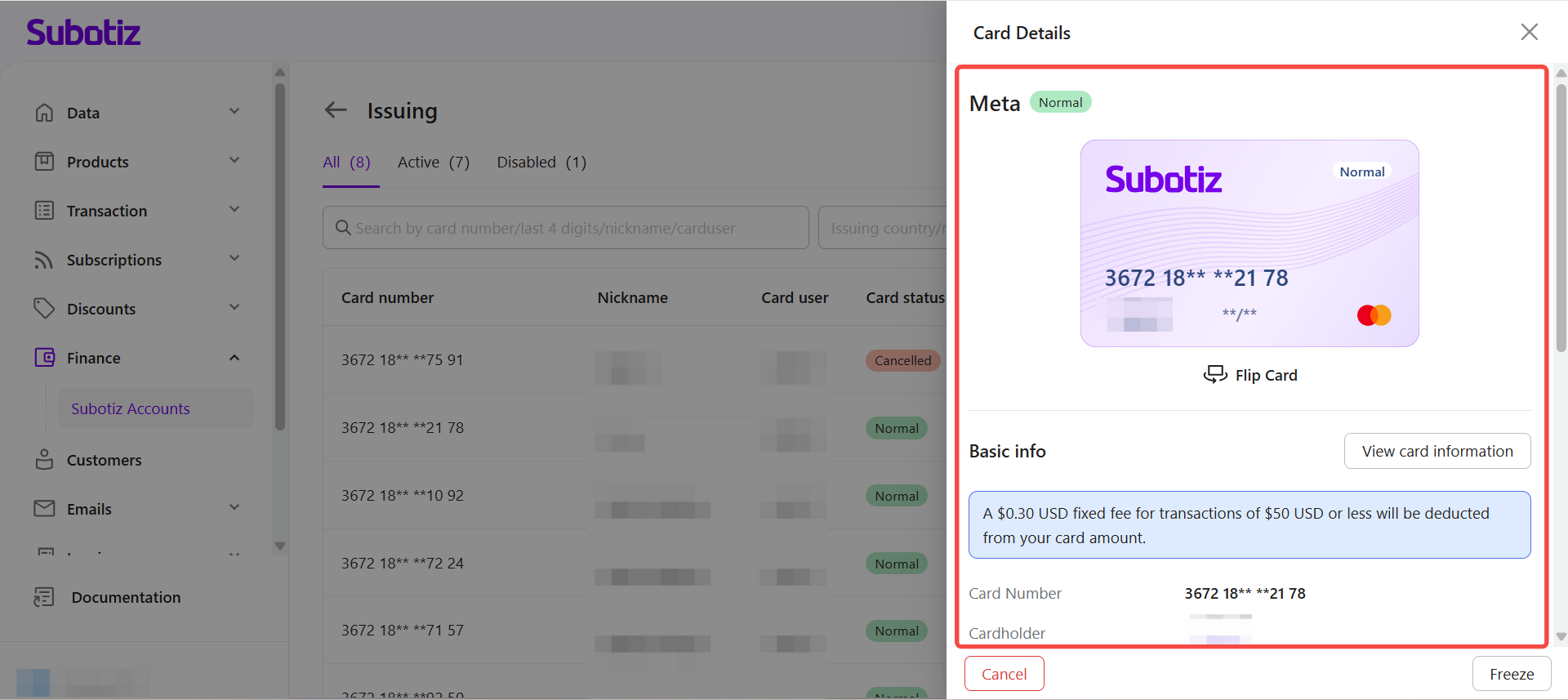Expand the Subscriptions menu chevron
Screen dimensions: 1568x700
(234, 258)
